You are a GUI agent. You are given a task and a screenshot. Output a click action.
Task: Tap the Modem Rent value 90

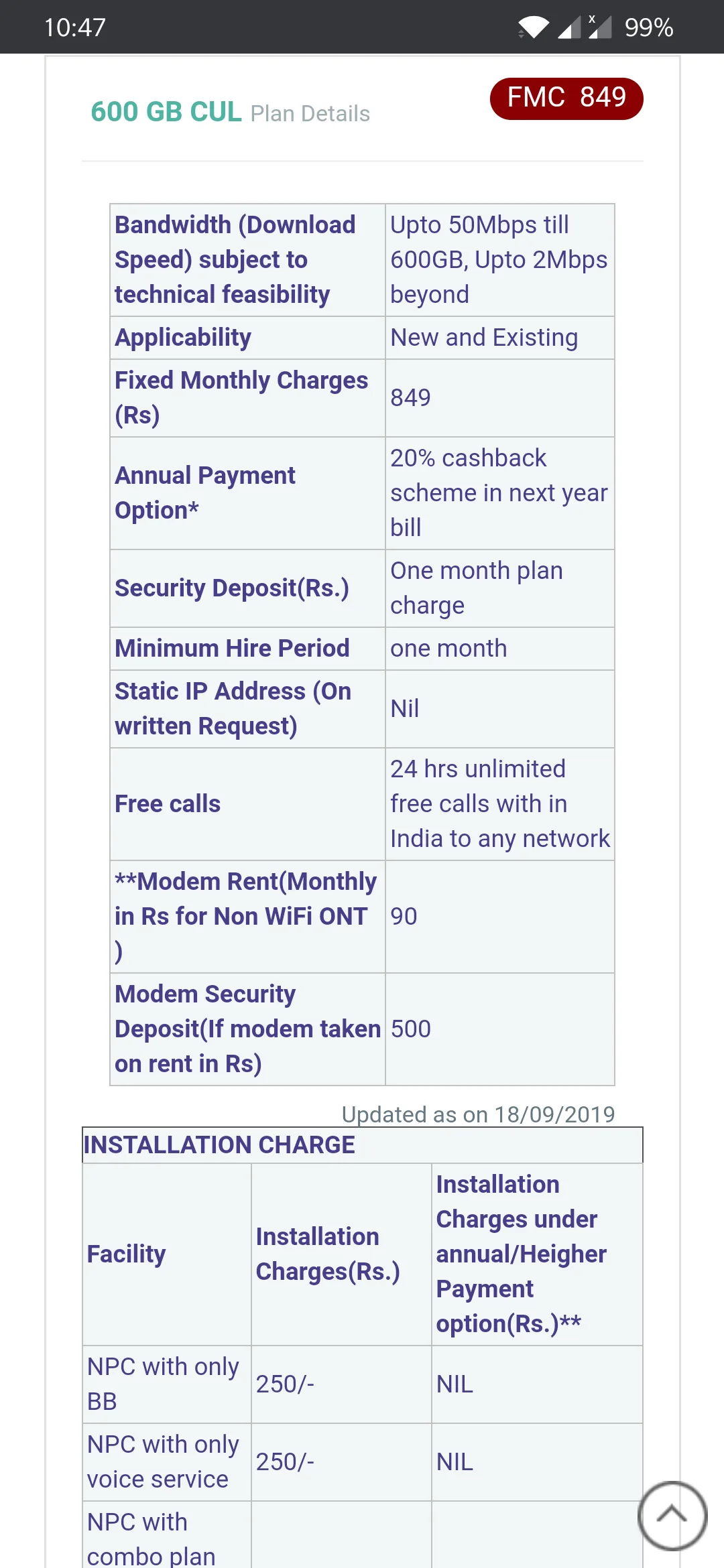(404, 917)
